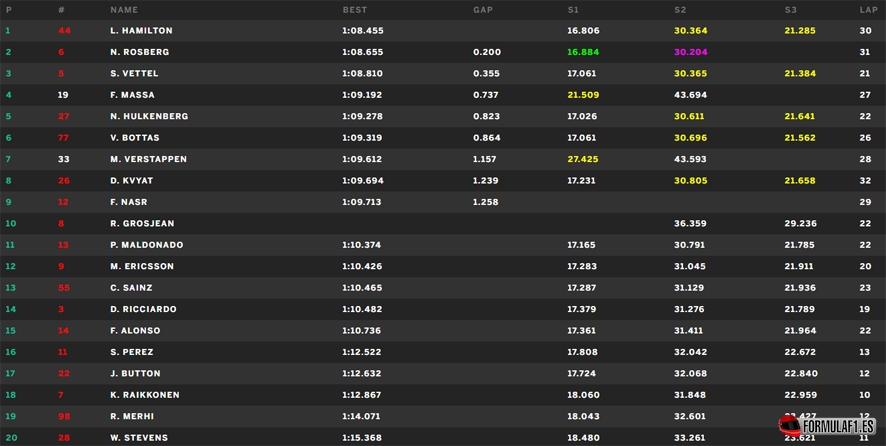The width and height of the screenshot is (886, 446).
Task: Click the S2 column header
Action: [x=680, y=10]
